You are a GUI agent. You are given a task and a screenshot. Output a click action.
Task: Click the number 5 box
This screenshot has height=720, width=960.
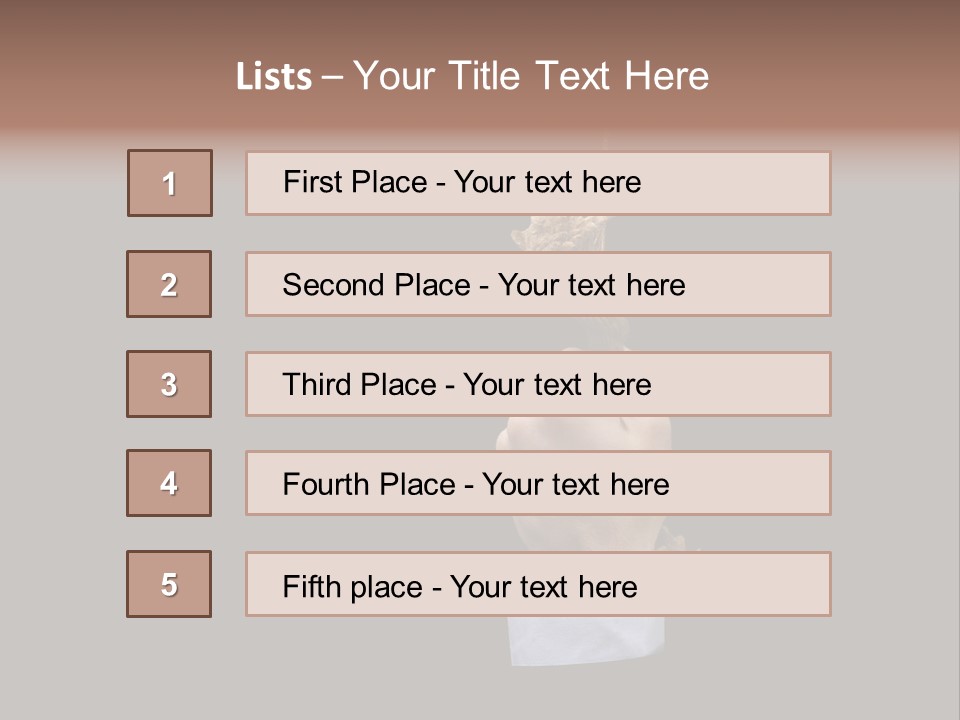[x=169, y=584]
